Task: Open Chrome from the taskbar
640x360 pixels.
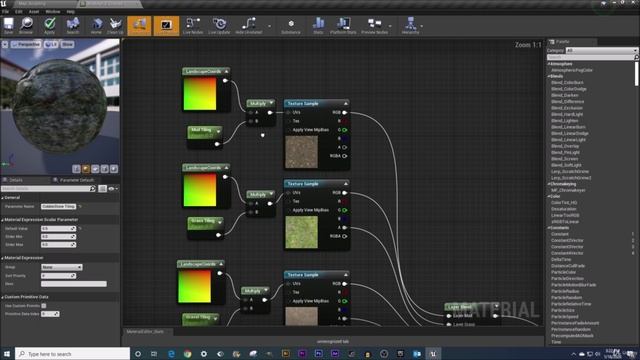Action: [x=187, y=353]
